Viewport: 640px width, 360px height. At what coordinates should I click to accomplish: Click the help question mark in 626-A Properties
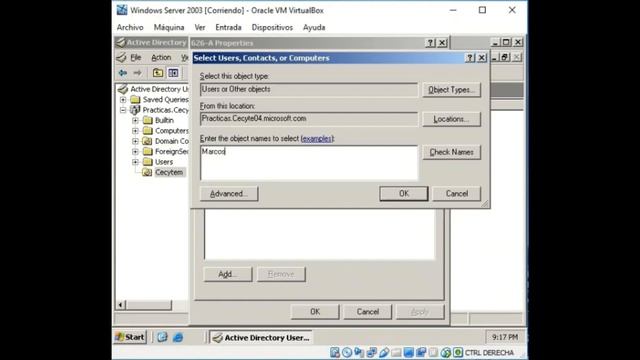pyautogui.click(x=430, y=43)
